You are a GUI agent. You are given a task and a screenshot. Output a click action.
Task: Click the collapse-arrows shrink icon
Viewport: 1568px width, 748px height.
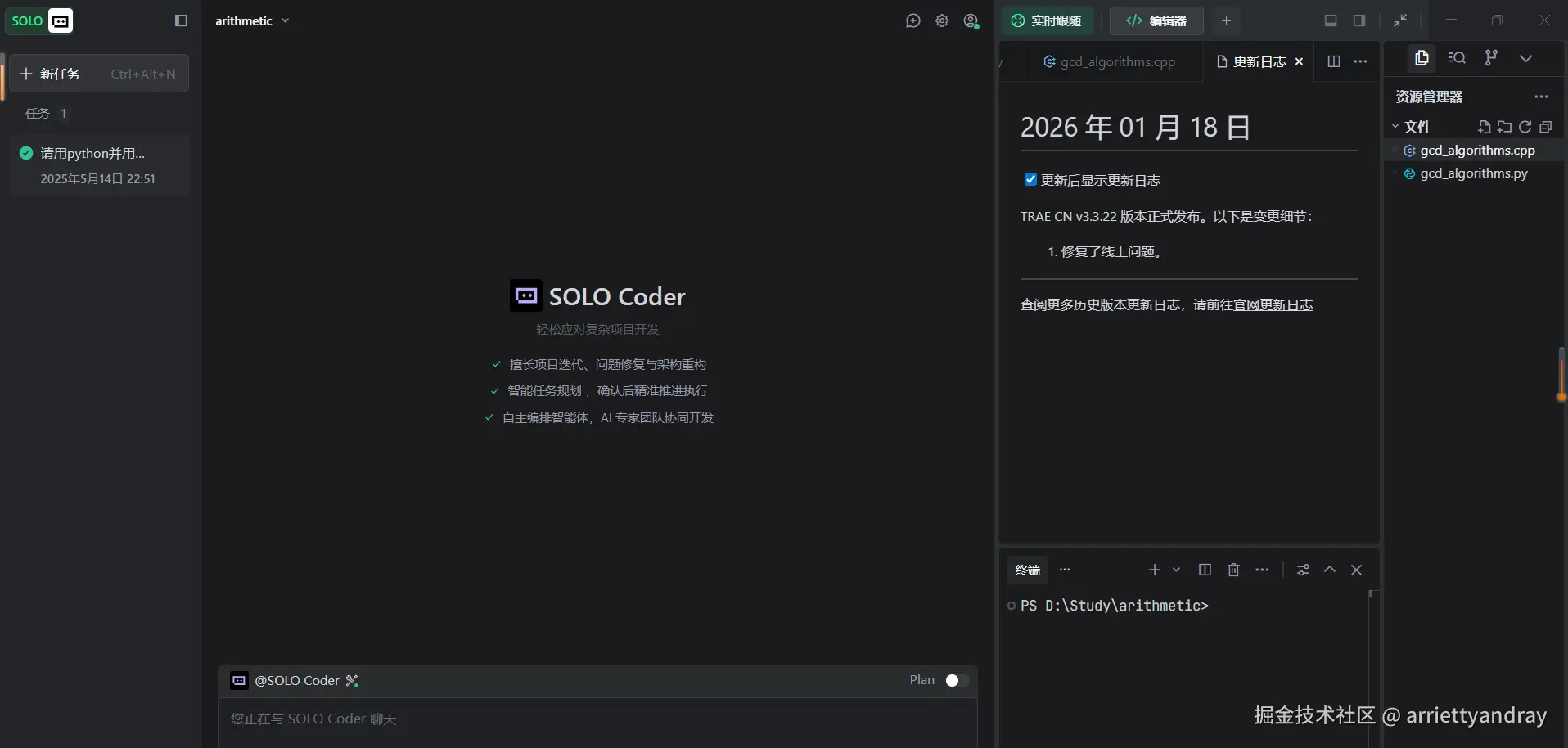coord(1401,20)
